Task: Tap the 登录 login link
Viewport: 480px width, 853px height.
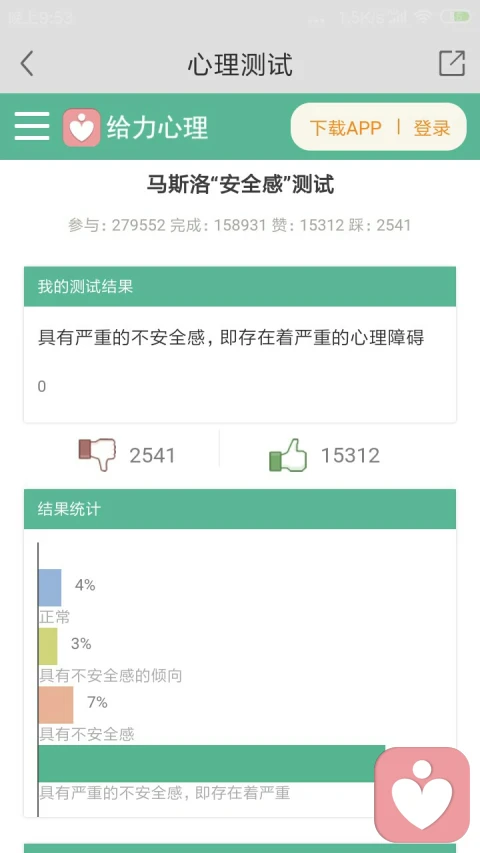Action: [x=432, y=128]
